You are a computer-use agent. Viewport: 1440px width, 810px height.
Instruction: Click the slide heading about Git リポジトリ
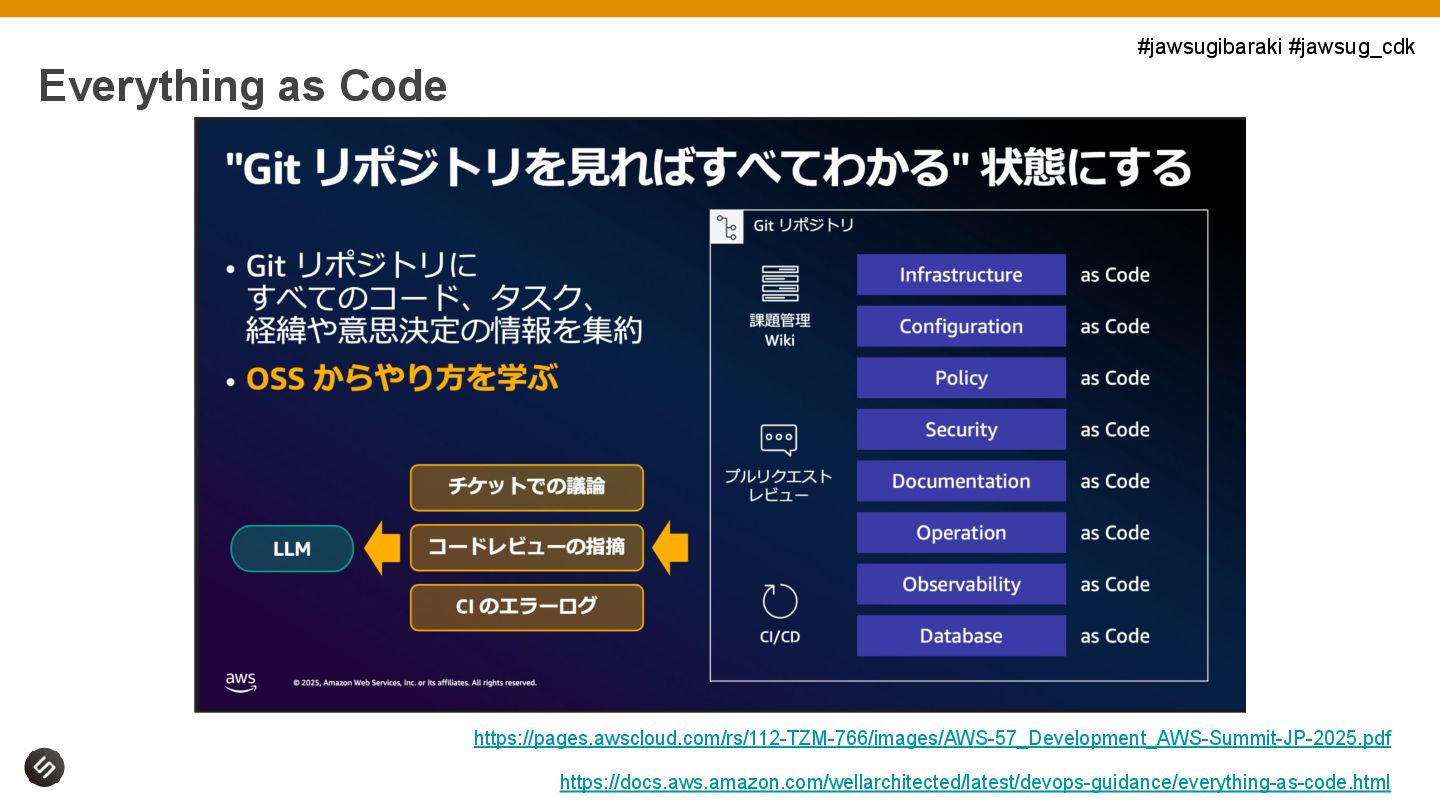pos(708,167)
